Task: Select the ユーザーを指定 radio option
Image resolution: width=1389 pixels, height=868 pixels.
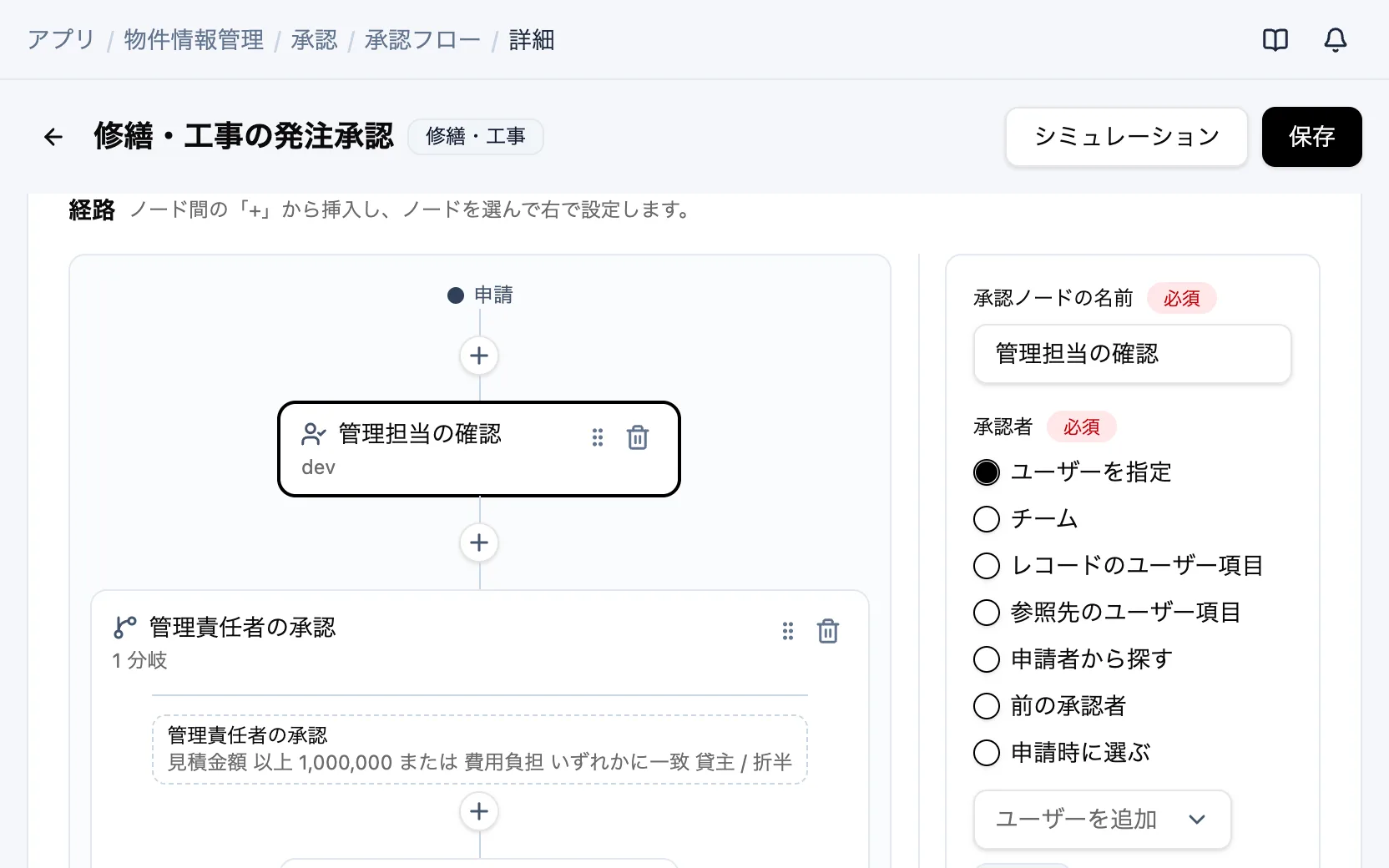Action: pyautogui.click(x=987, y=472)
